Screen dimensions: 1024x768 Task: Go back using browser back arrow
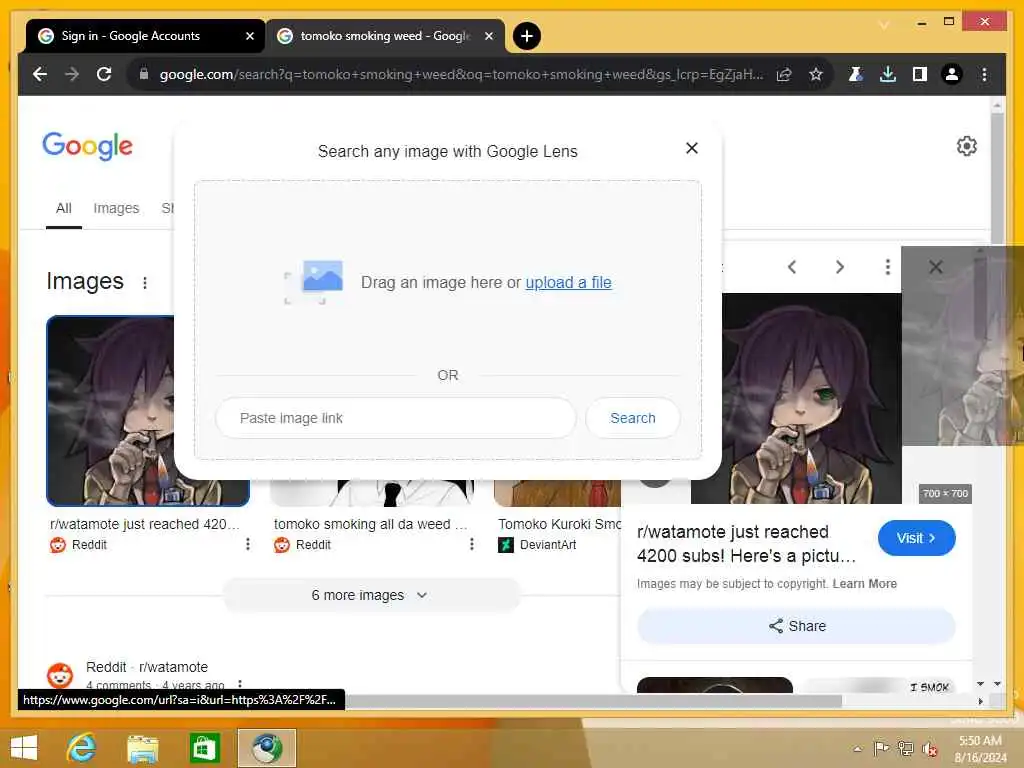[40, 74]
